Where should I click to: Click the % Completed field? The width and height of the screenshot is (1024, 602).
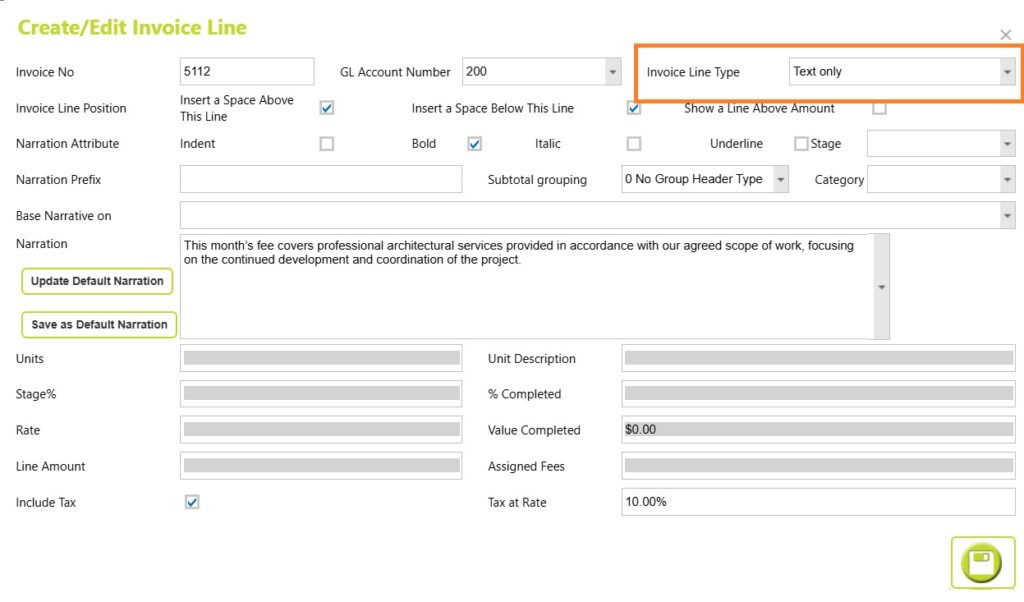pos(818,394)
